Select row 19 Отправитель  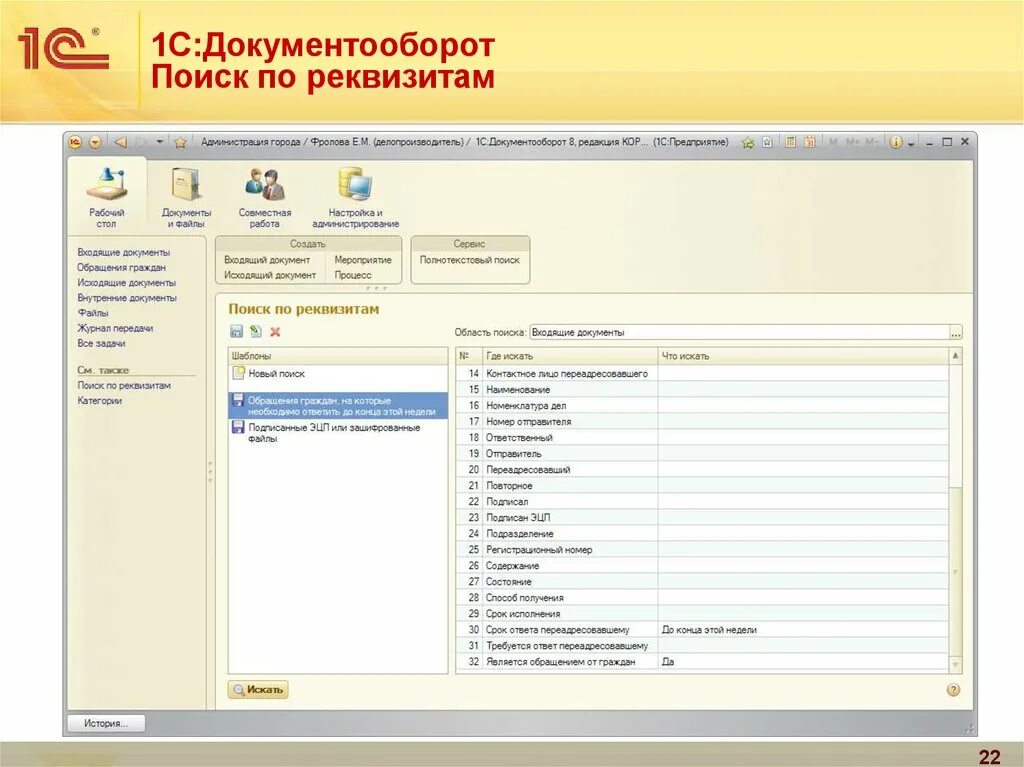point(703,453)
